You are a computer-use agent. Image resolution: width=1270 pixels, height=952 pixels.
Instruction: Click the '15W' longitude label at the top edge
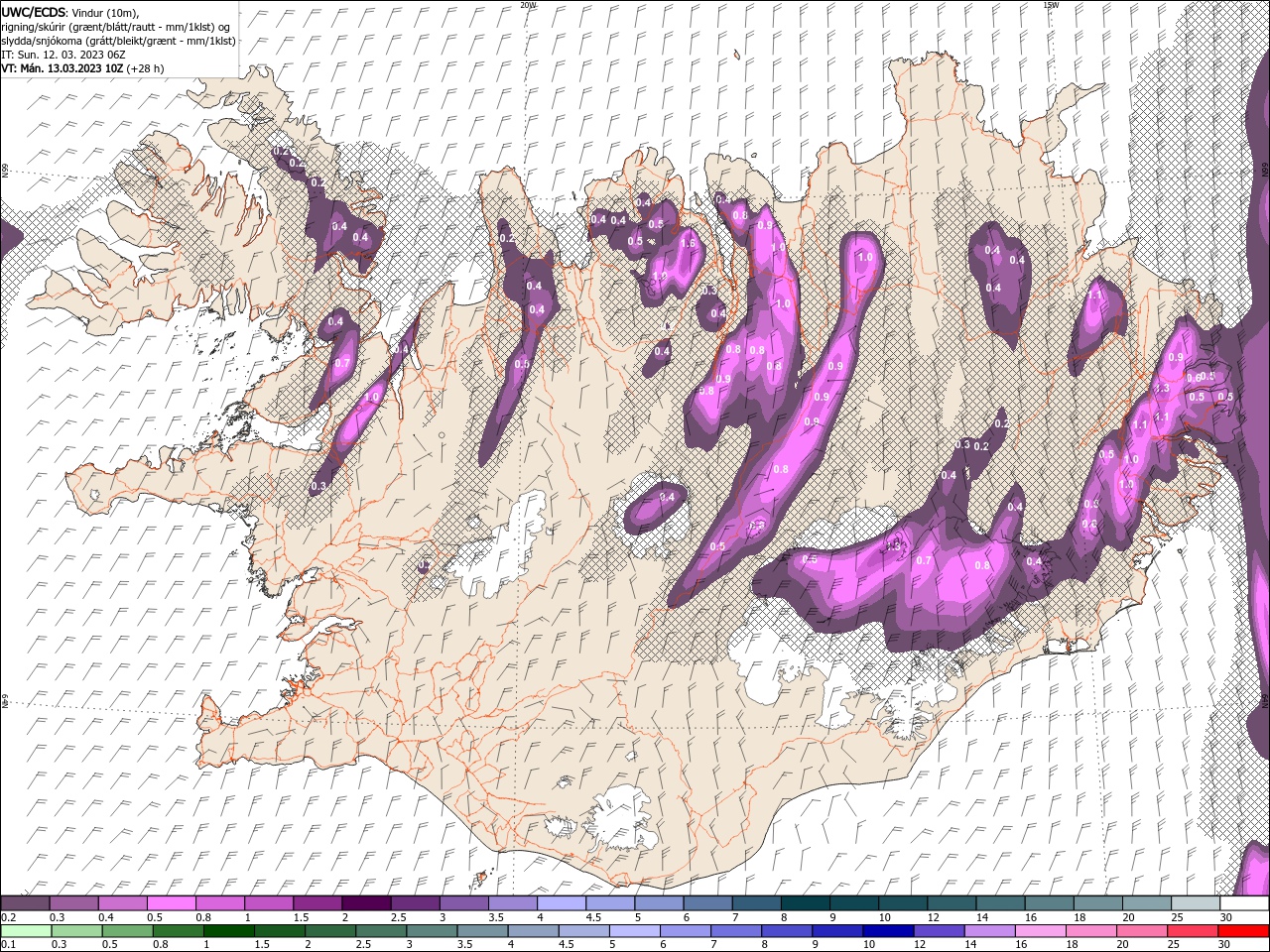1050,5
